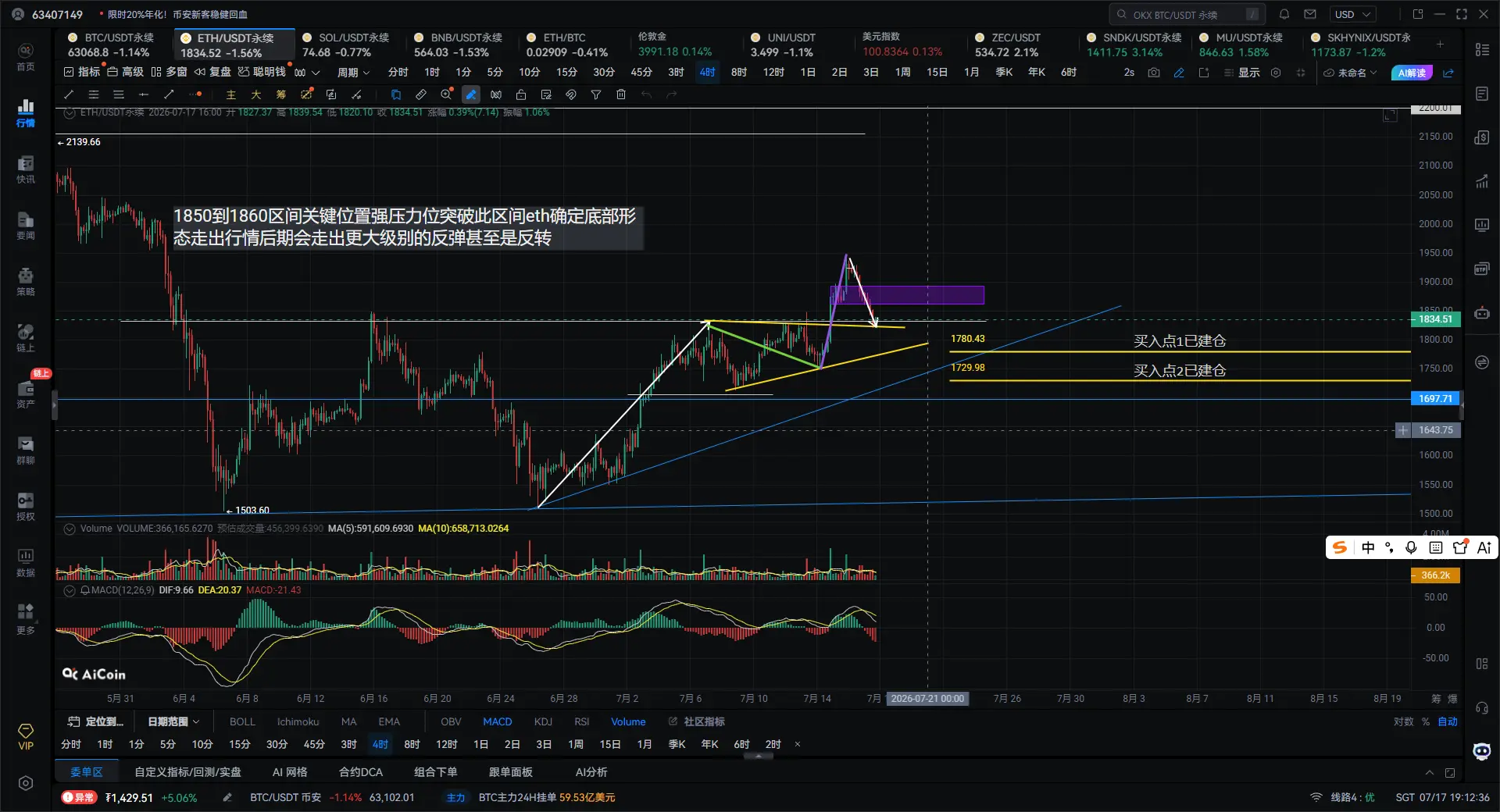
Task: Open the 合约DCA tab
Action: coord(361,772)
